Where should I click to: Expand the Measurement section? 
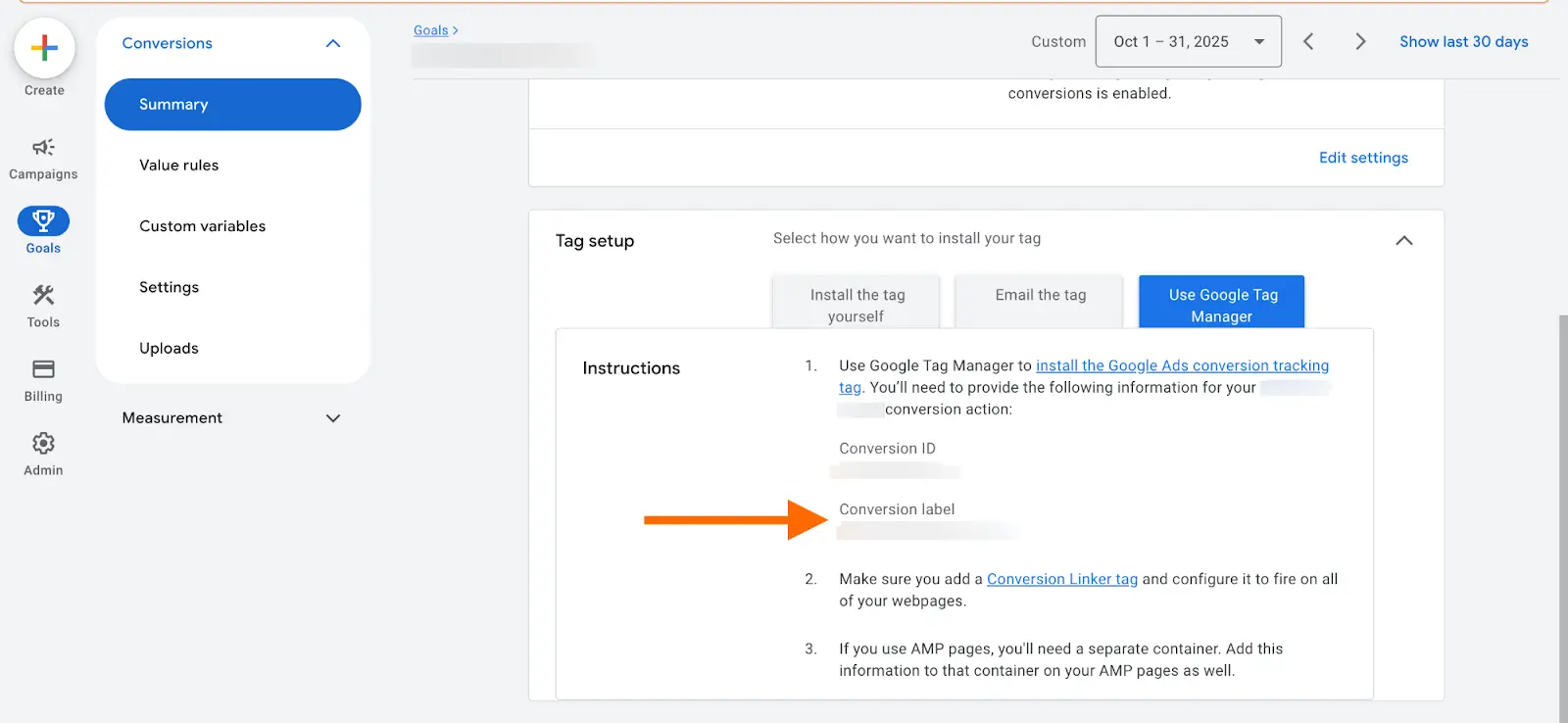[x=333, y=418]
